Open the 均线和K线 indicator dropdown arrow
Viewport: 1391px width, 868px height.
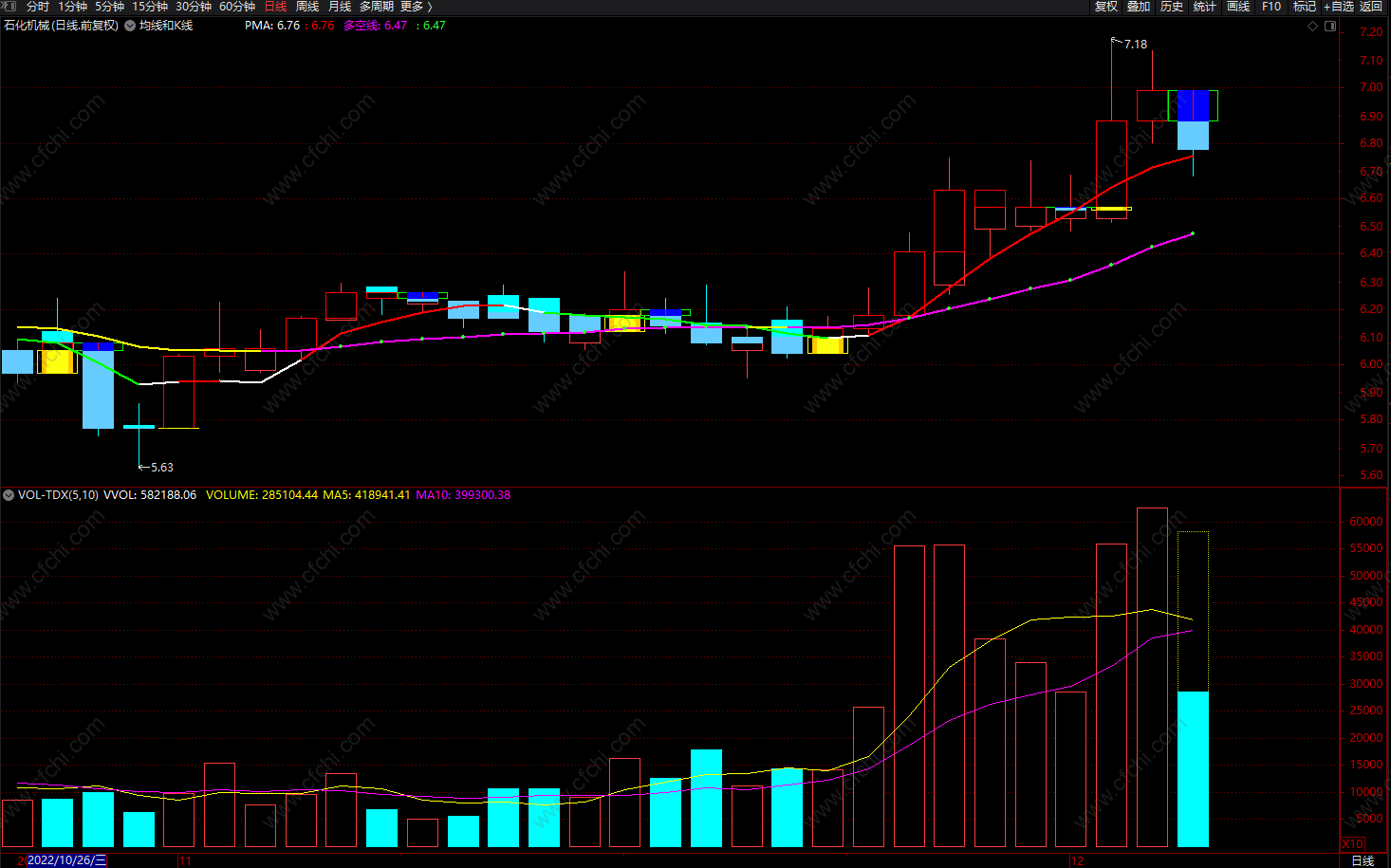(130, 26)
